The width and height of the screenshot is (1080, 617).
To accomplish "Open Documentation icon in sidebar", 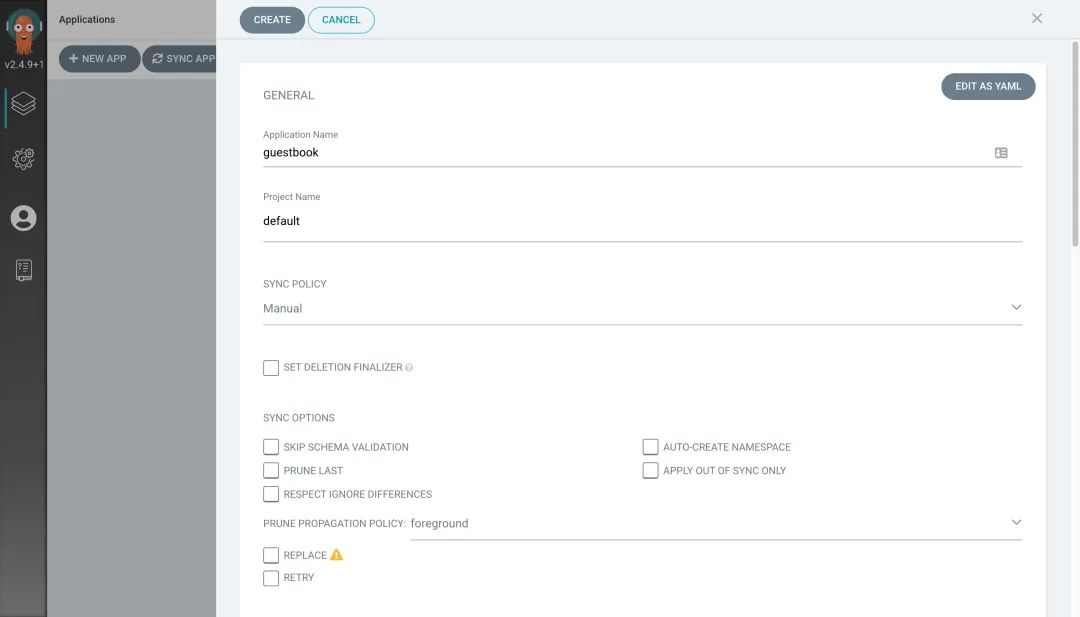I will click(24, 270).
